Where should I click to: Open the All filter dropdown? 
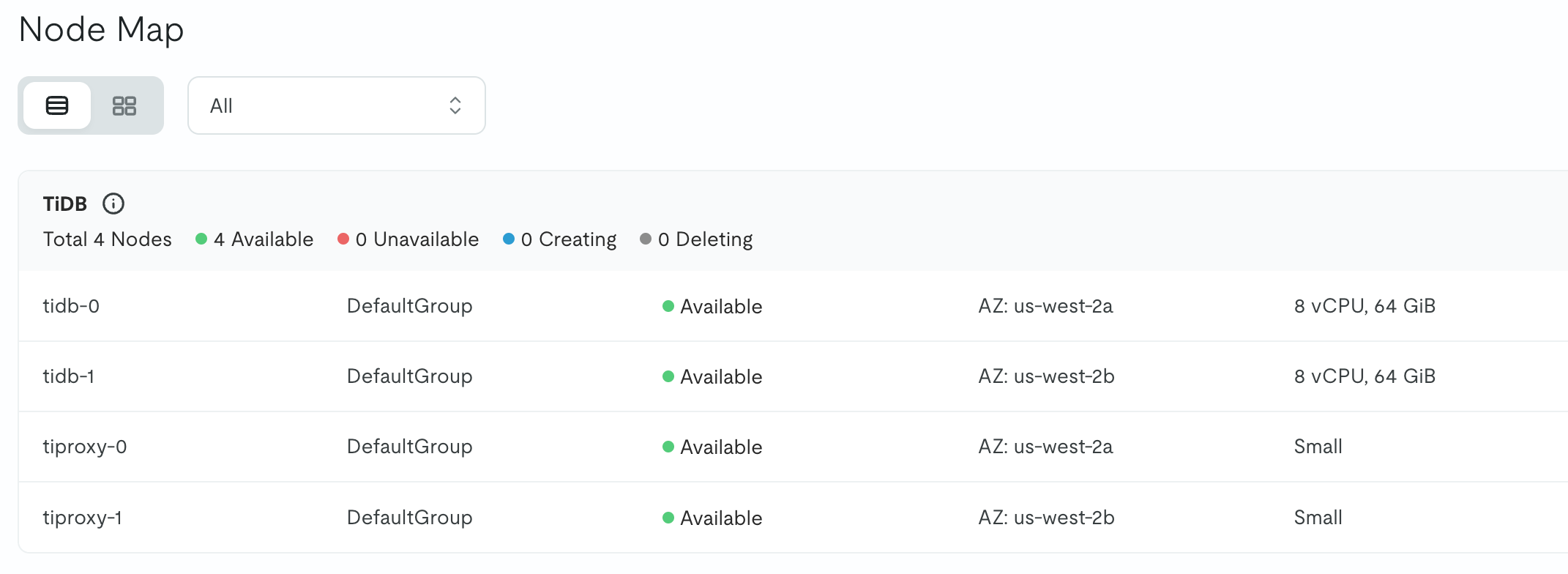336,105
